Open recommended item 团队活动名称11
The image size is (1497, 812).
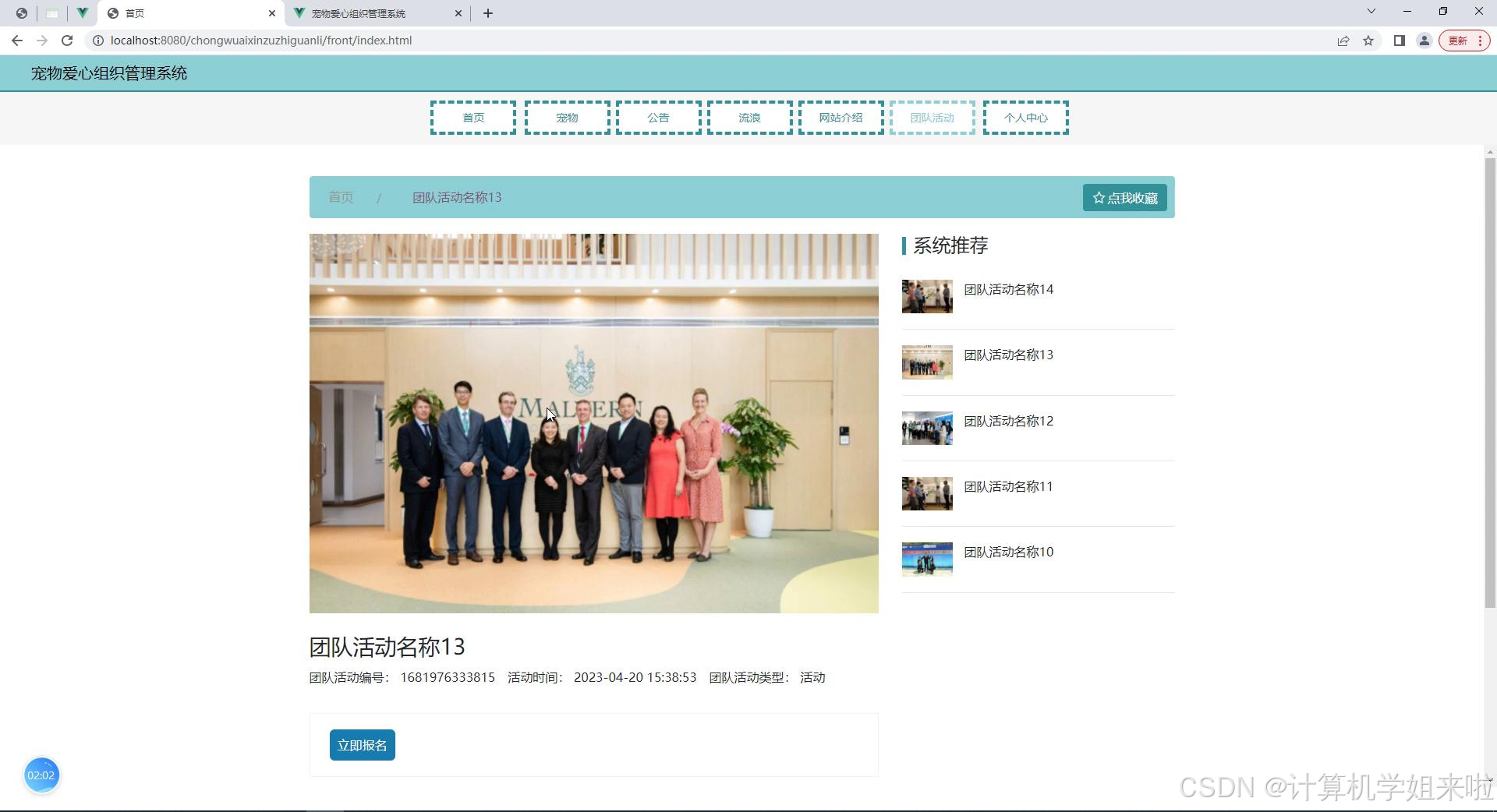(x=1008, y=486)
